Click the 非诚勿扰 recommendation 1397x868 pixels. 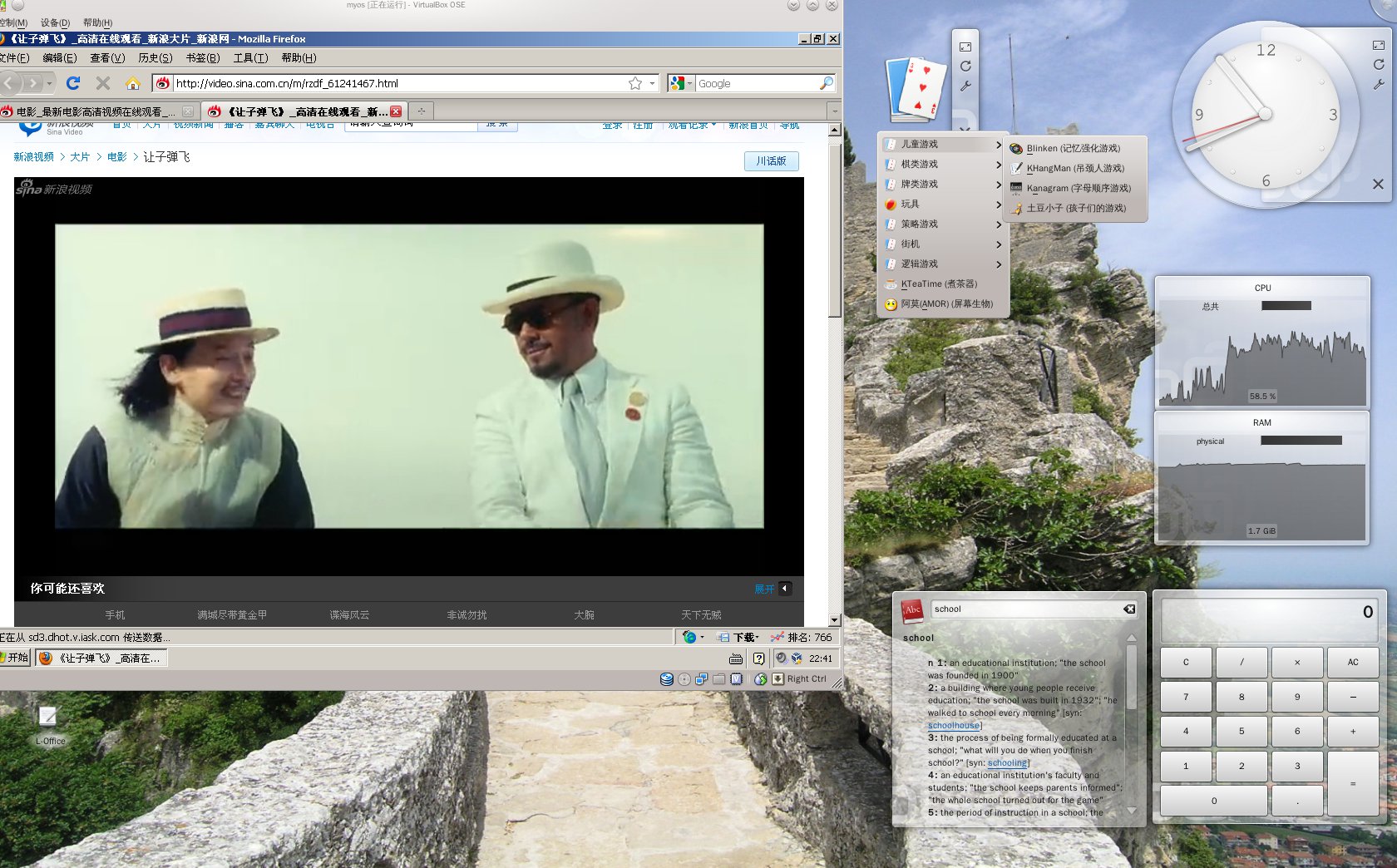point(466,615)
